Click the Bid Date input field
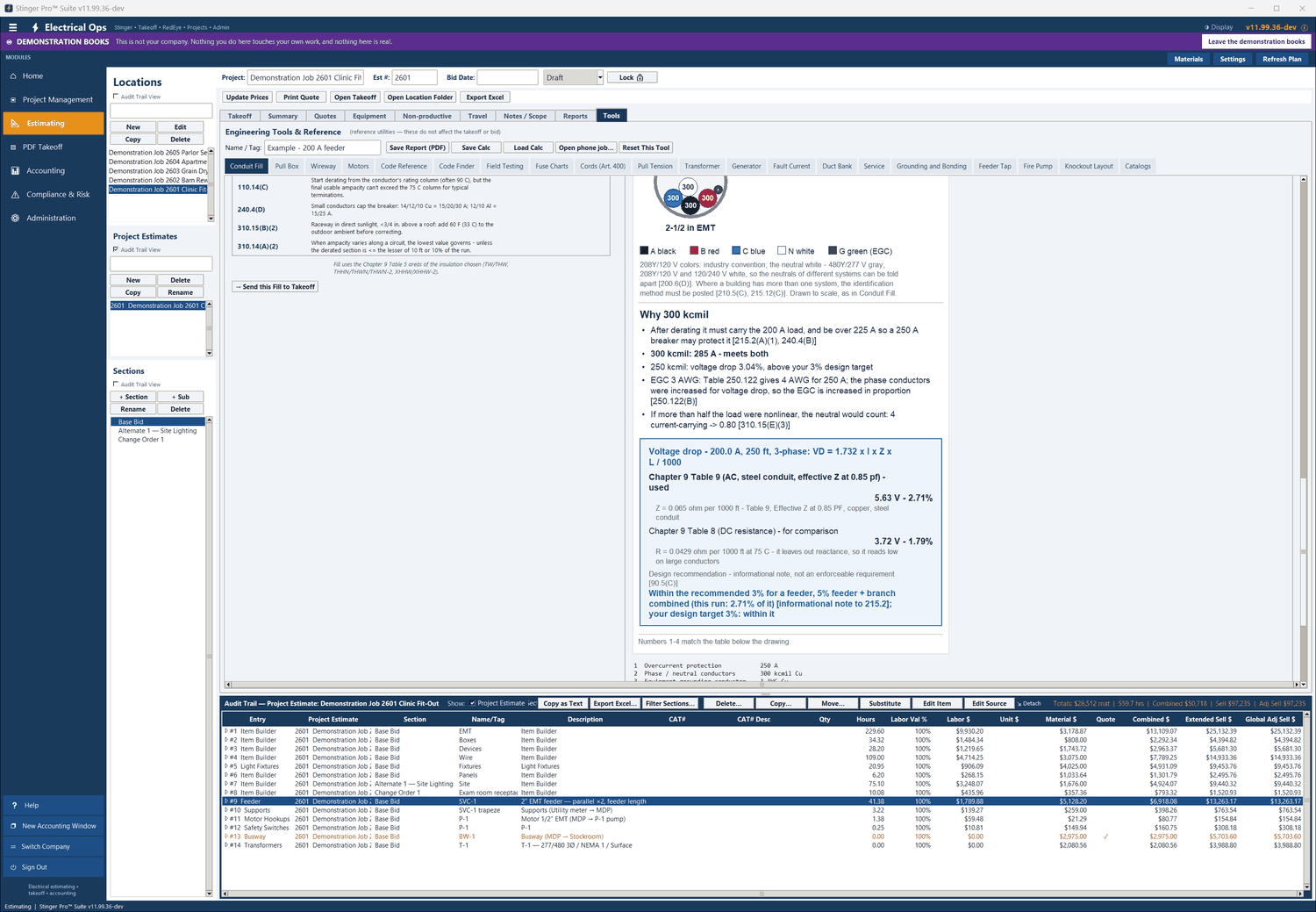 coord(507,77)
